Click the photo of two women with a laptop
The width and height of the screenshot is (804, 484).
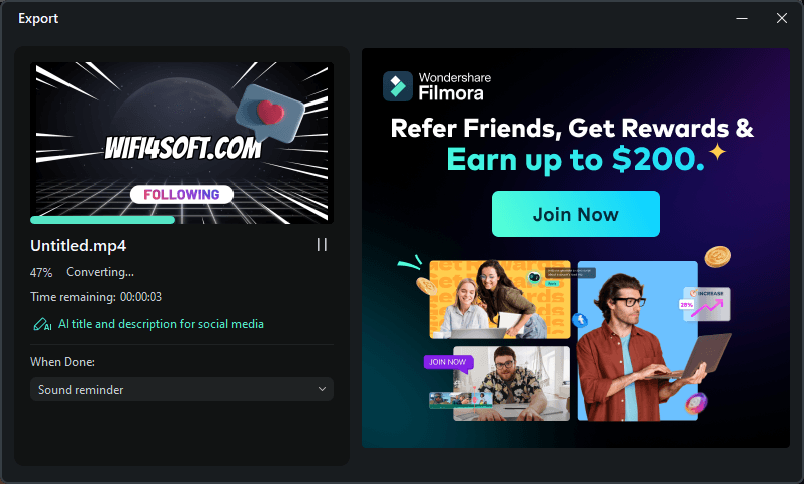click(500, 299)
